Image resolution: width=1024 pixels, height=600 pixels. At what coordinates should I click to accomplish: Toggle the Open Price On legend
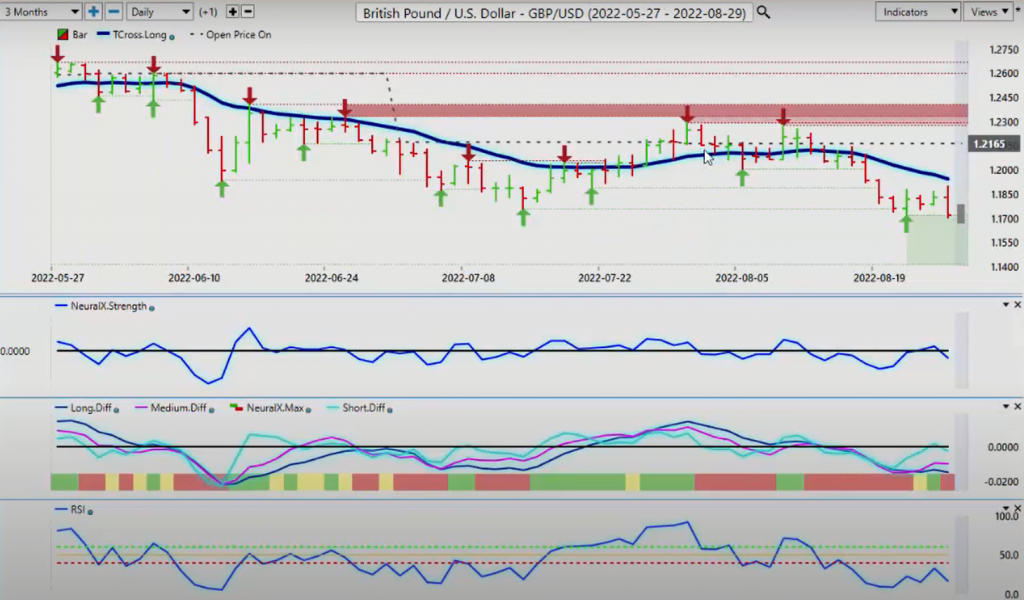pos(230,35)
